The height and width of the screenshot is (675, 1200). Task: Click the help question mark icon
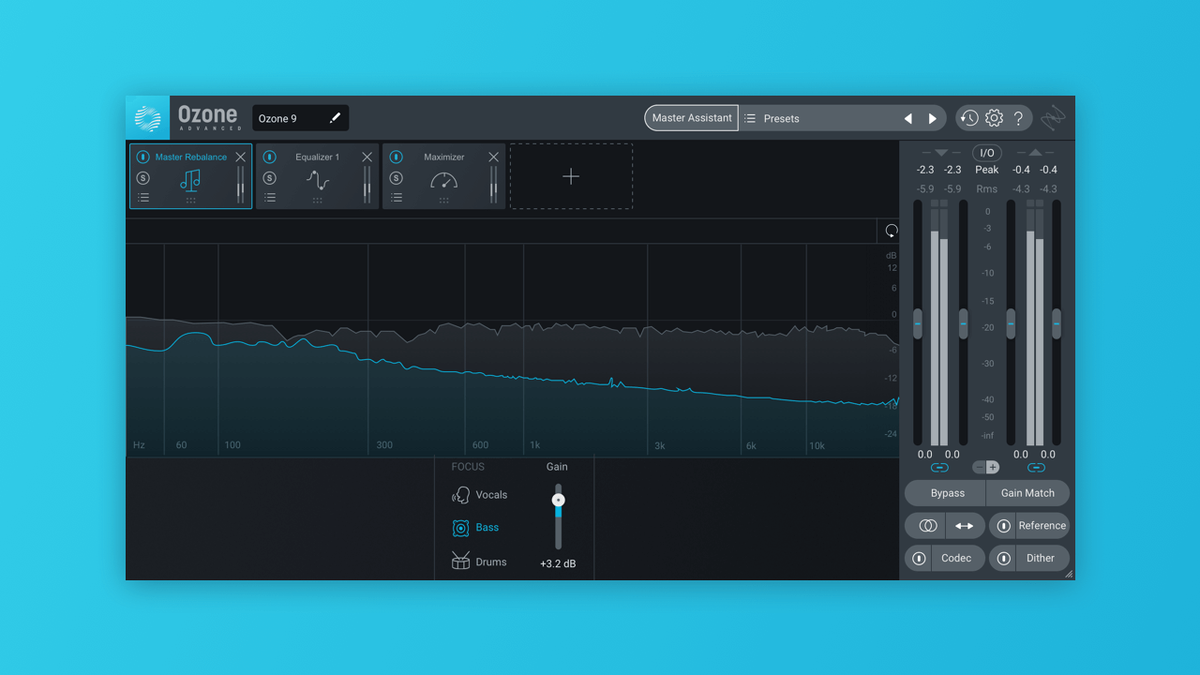(x=1018, y=118)
